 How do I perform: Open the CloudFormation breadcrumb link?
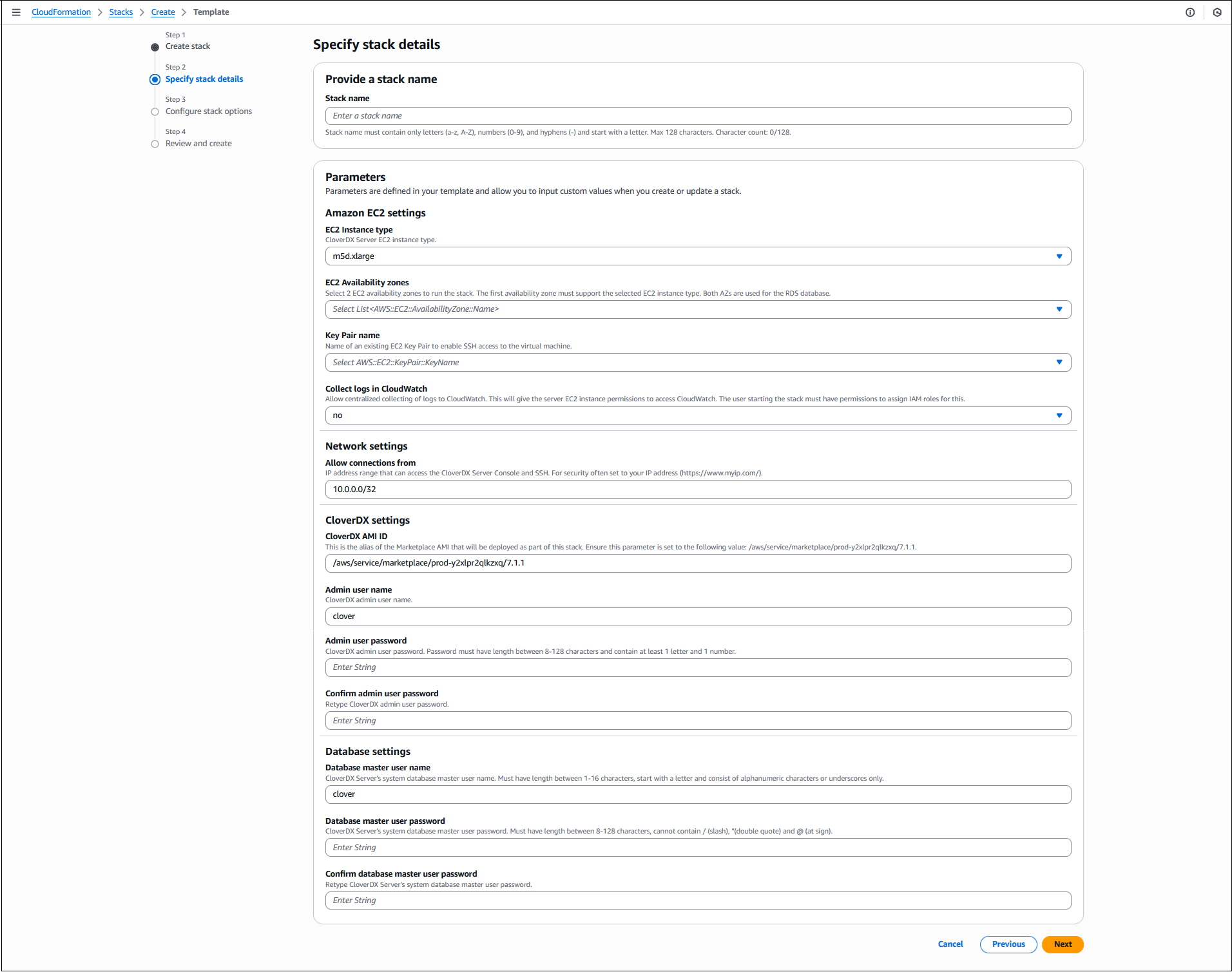[x=61, y=12]
